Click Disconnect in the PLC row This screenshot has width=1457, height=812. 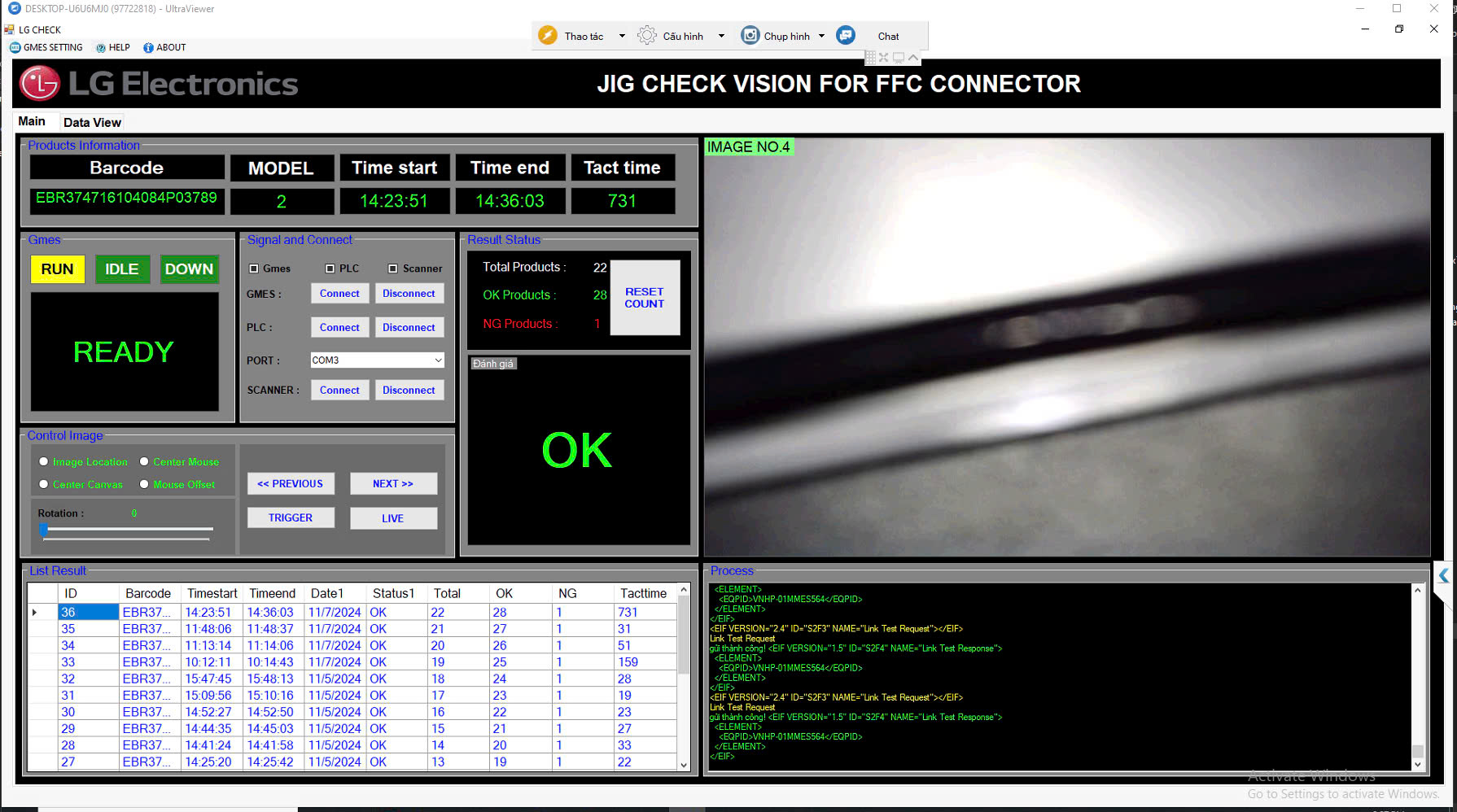[x=409, y=327]
